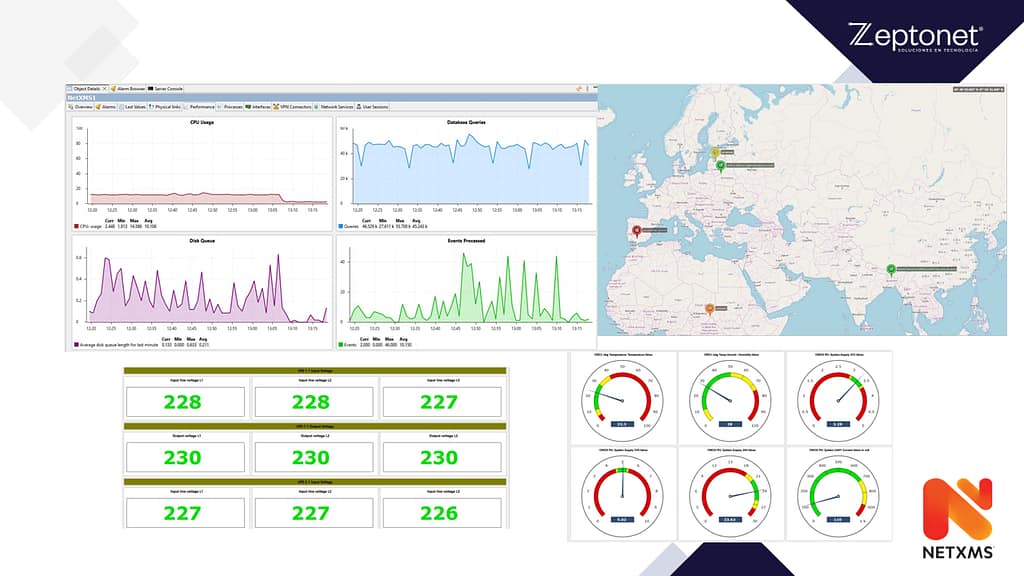Click the red map marker over Spain
1024x576 pixels.
635,229
